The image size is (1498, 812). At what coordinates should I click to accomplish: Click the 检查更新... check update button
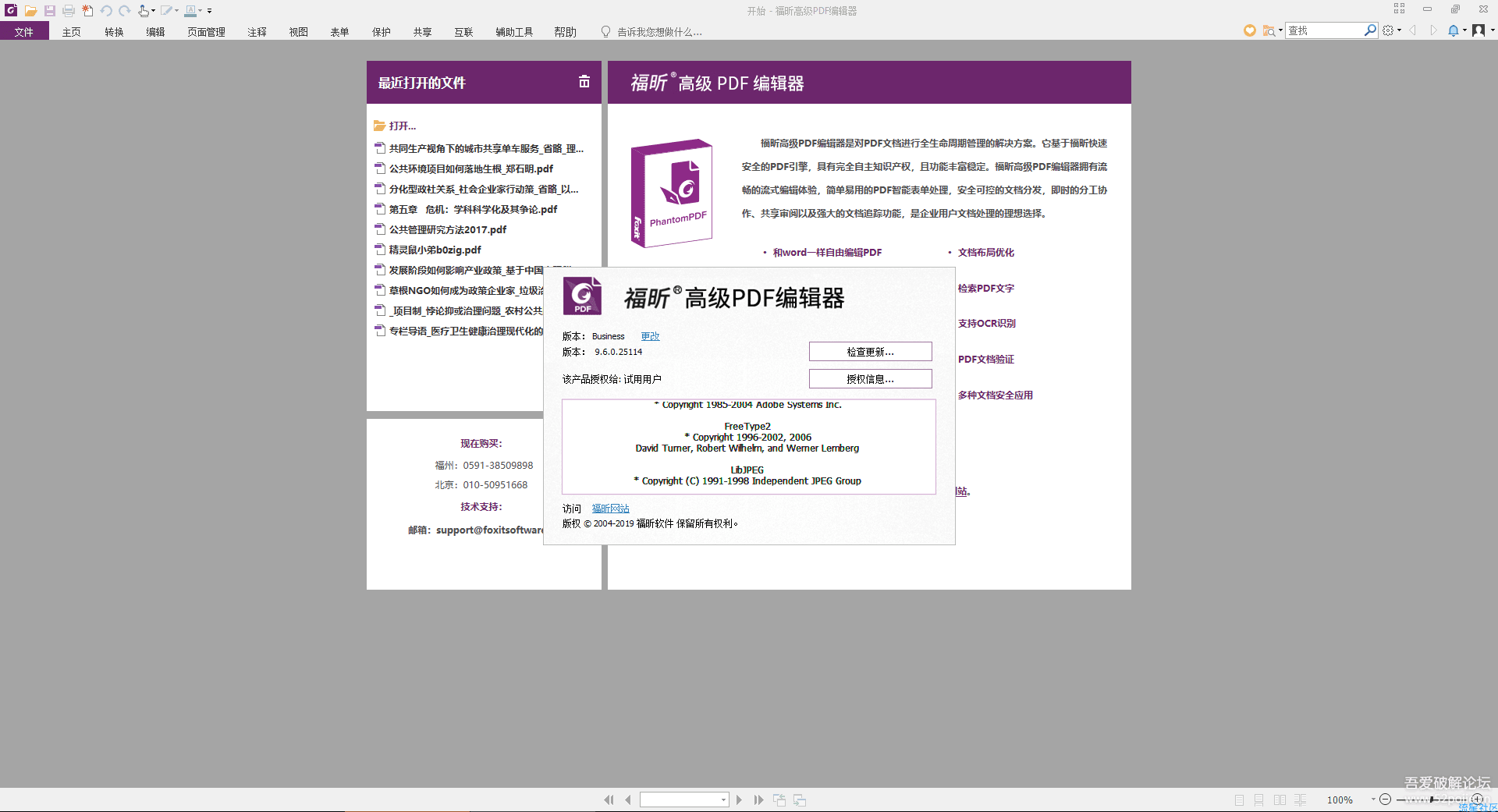(x=870, y=352)
